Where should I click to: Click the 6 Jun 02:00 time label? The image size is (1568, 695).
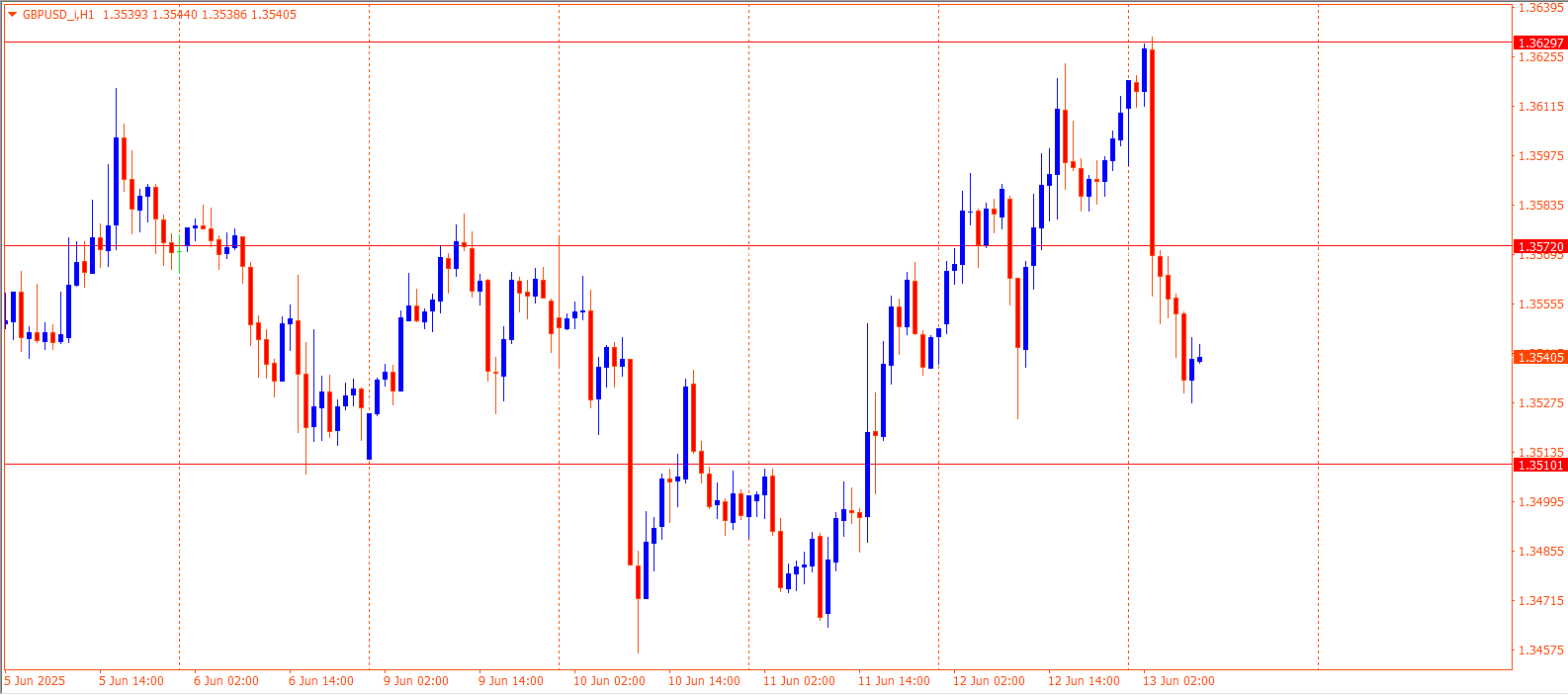226,681
